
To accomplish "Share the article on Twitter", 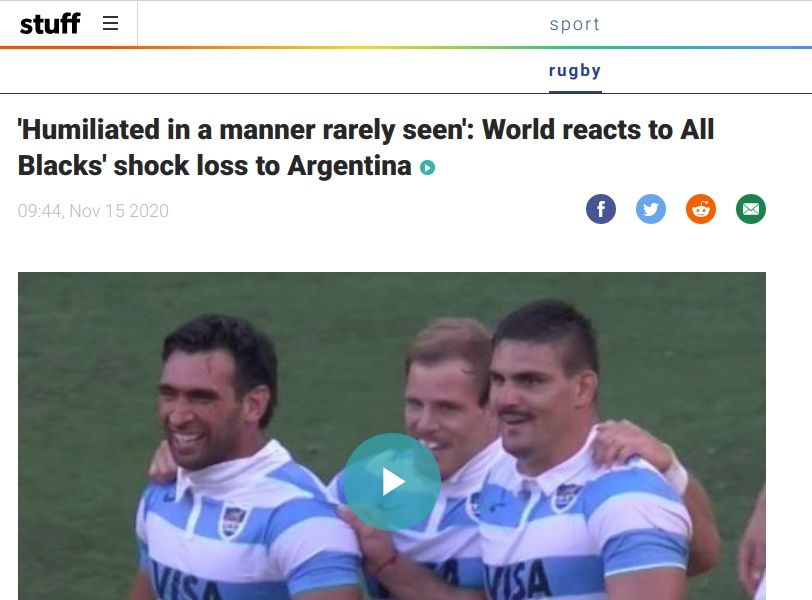I will coord(651,209).
